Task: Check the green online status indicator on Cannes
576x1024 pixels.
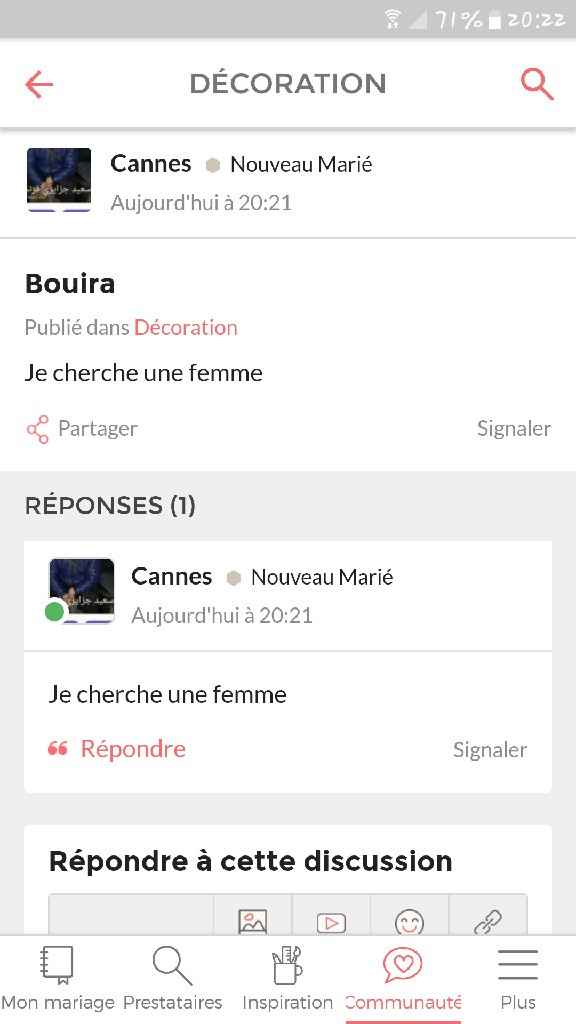Action: click(52, 609)
